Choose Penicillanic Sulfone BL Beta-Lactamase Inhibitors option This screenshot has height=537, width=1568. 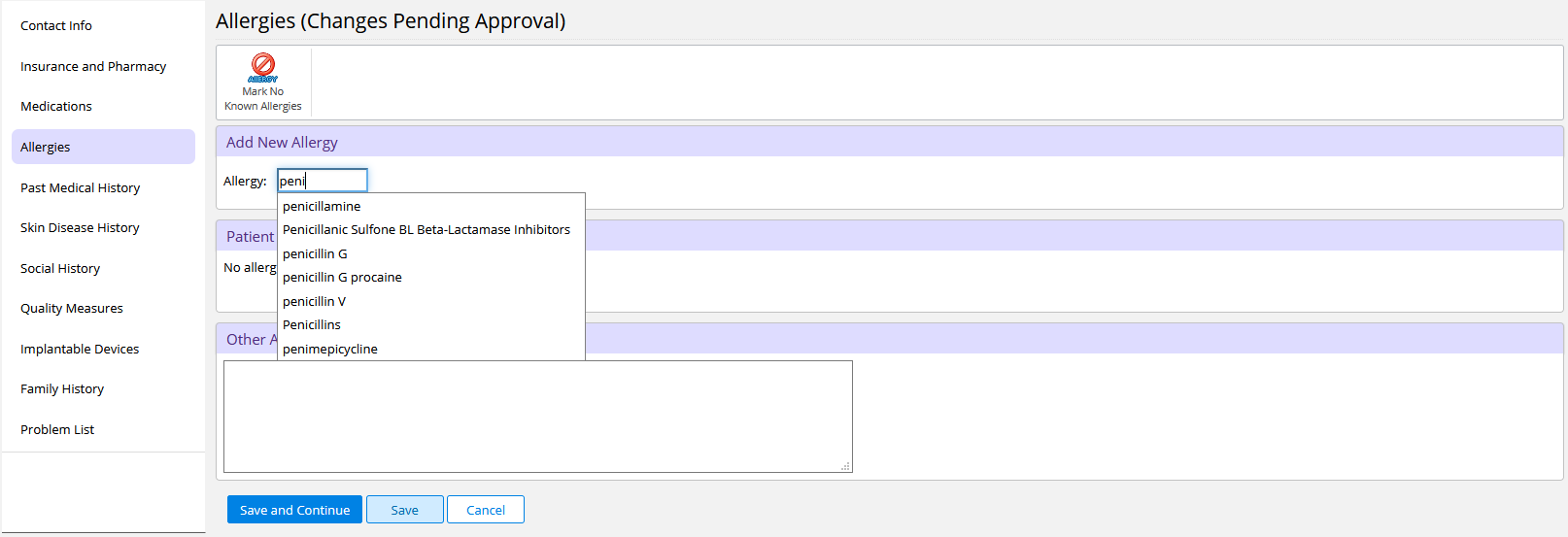431,230
